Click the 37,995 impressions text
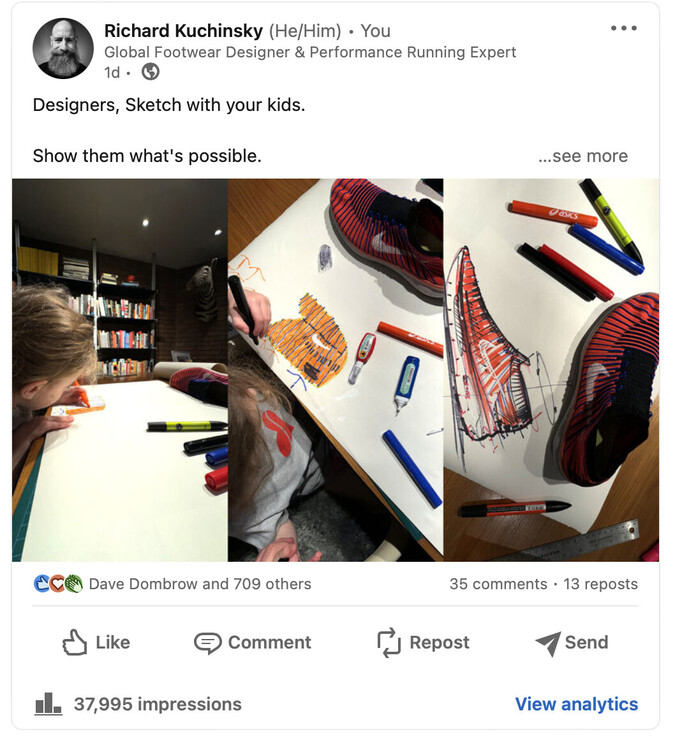Viewport: 675px width, 741px height. (157, 704)
